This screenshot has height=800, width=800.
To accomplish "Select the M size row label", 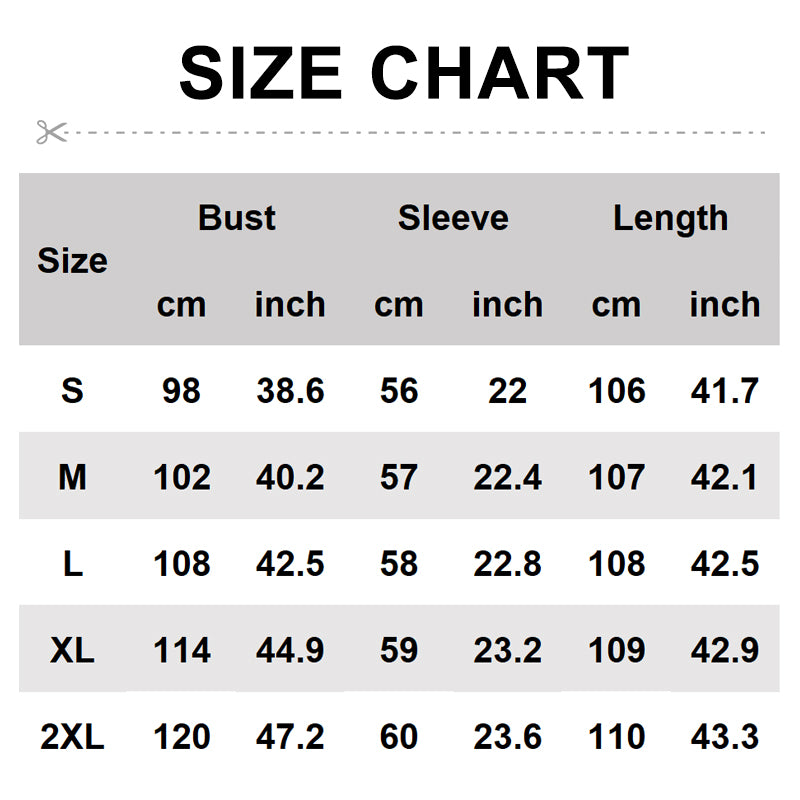I will click(x=72, y=478).
